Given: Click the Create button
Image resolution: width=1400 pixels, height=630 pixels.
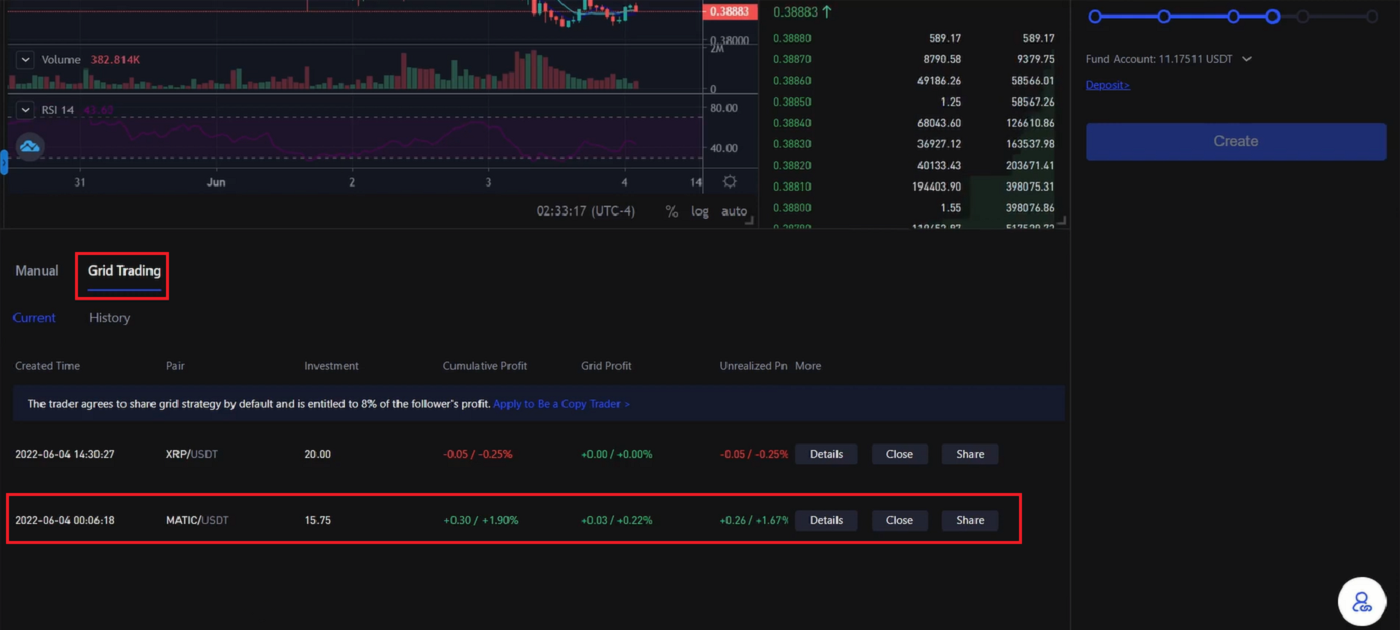Looking at the screenshot, I should (1235, 141).
